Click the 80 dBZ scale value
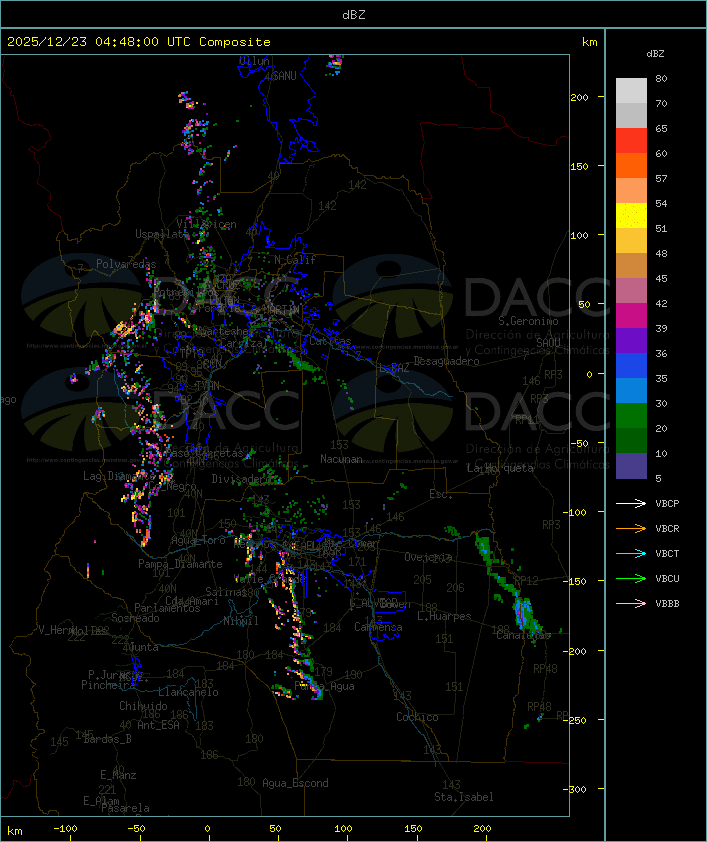 click(661, 78)
